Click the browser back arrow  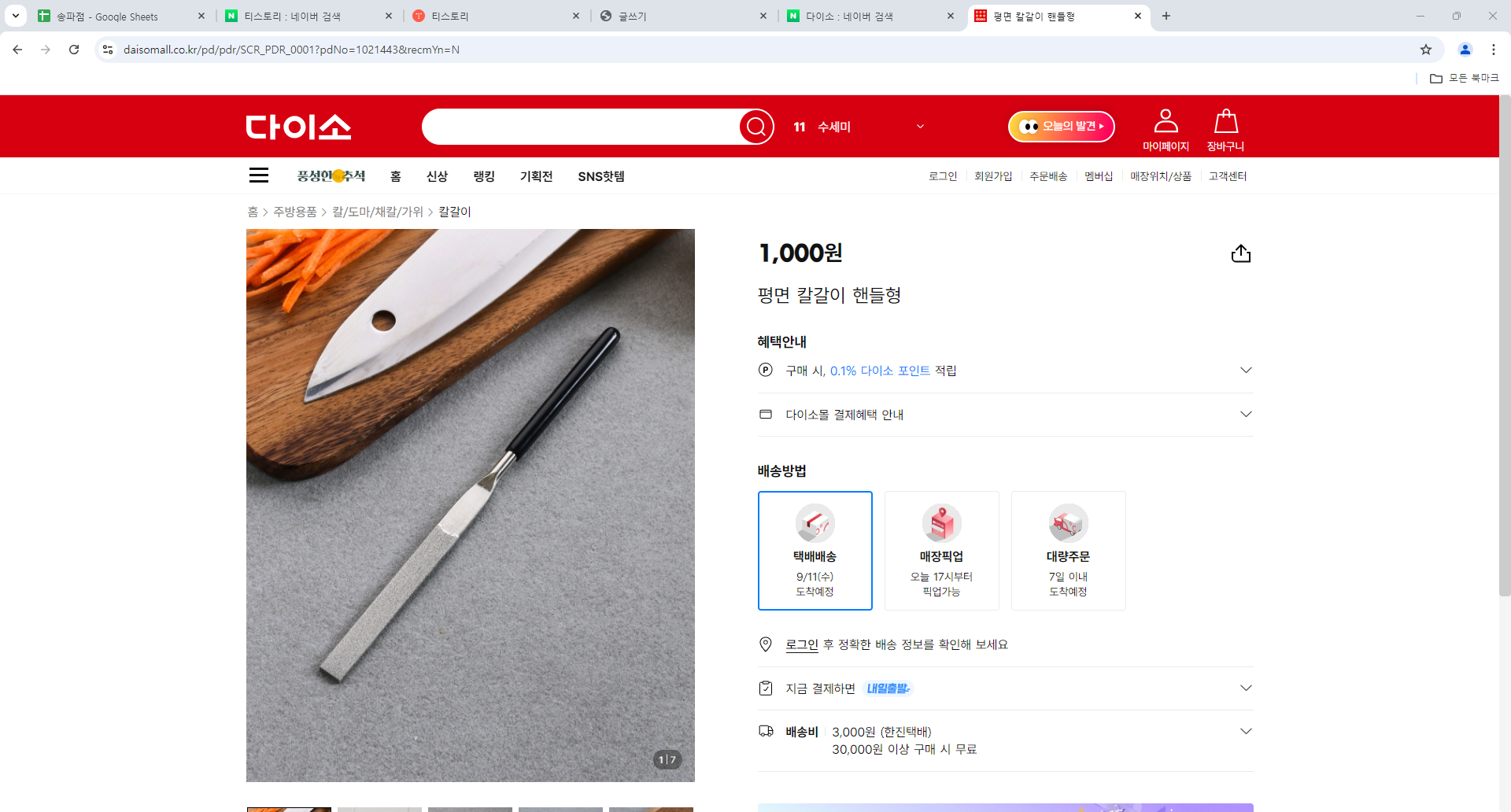pyautogui.click(x=17, y=50)
